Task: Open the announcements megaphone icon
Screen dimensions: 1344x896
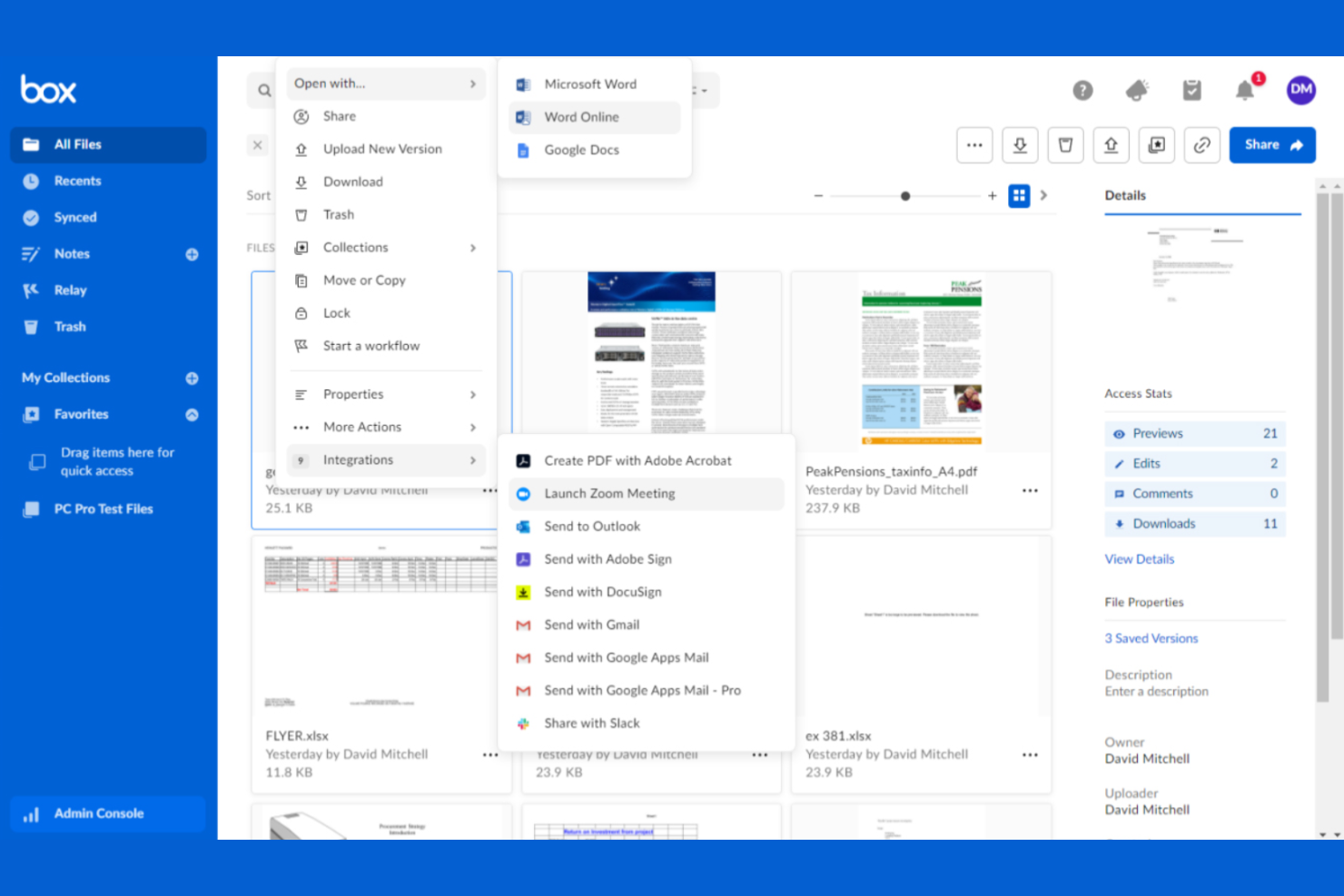Action: 1137,90
